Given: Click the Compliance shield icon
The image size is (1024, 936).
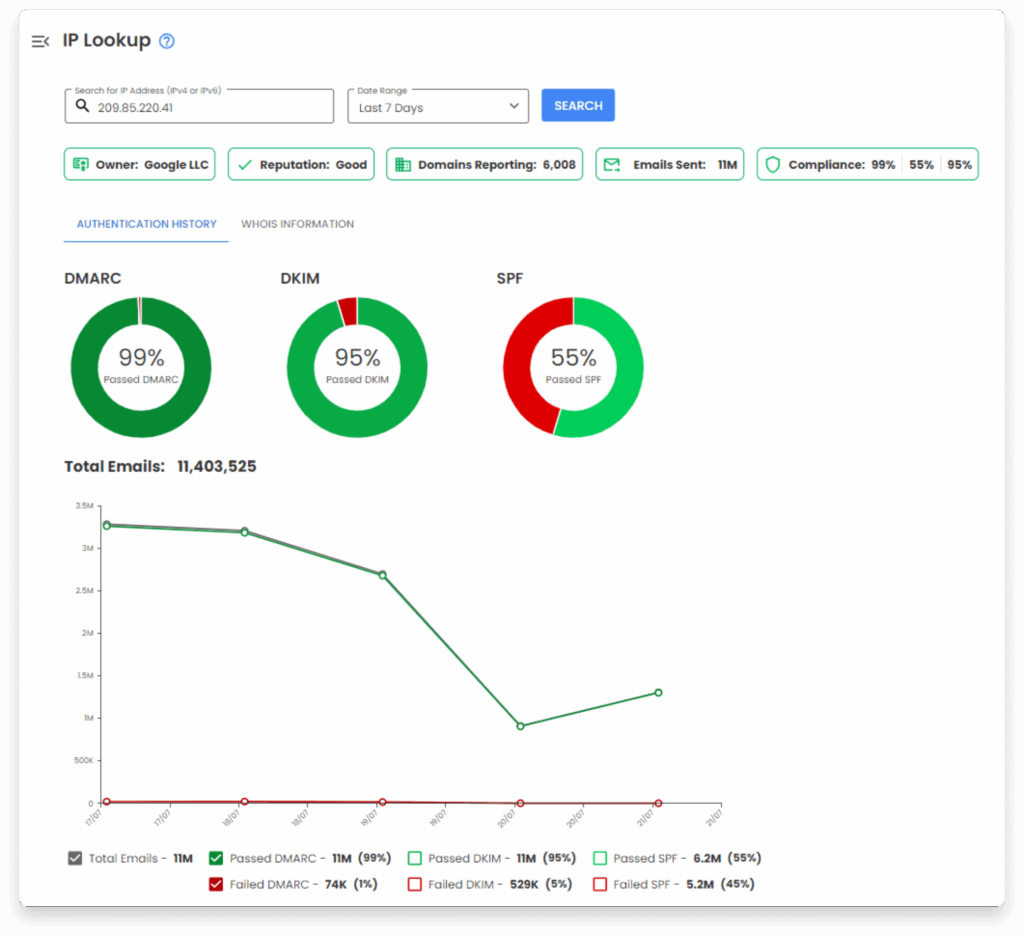Looking at the screenshot, I should coord(772,165).
